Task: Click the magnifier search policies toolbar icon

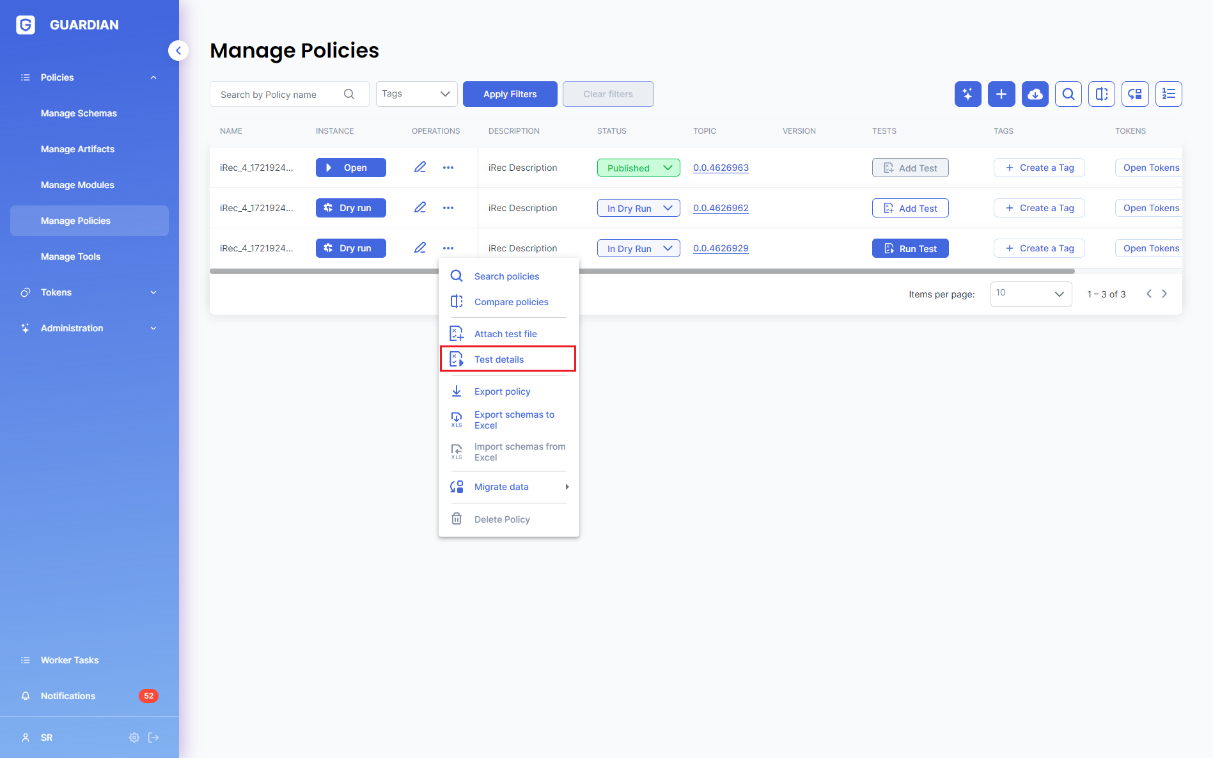Action: 1068,94
